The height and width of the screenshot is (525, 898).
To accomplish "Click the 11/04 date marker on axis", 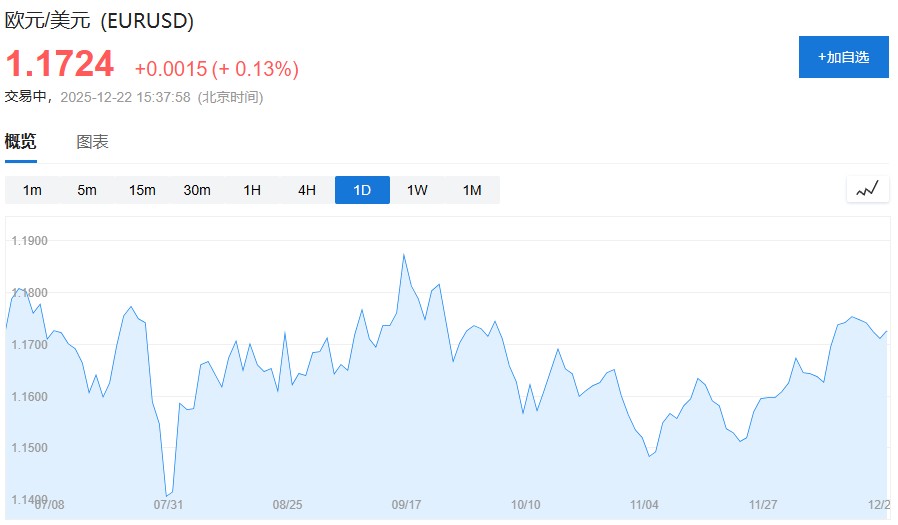I will tap(644, 505).
